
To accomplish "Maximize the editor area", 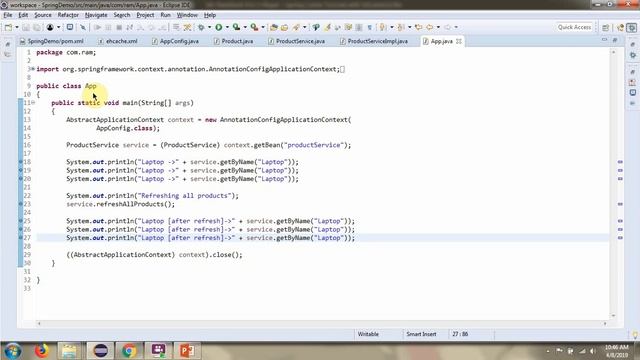I will [615, 40].
